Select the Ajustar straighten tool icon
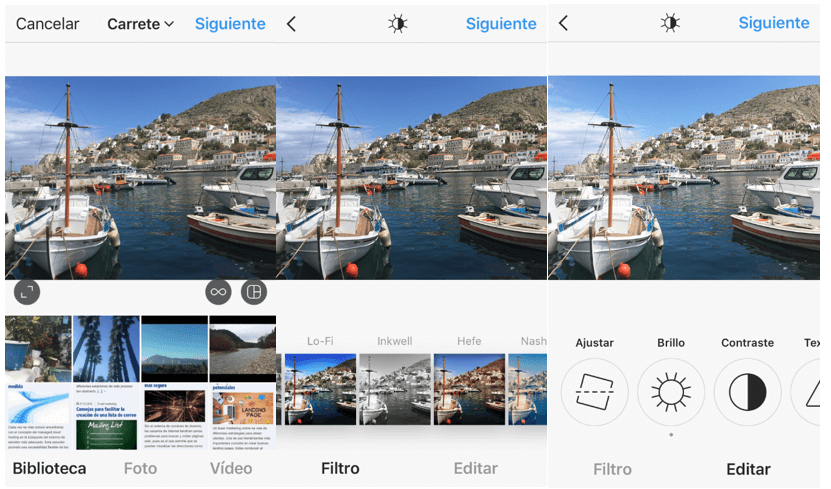Screen dimensions: 831x489 (594, 392)
